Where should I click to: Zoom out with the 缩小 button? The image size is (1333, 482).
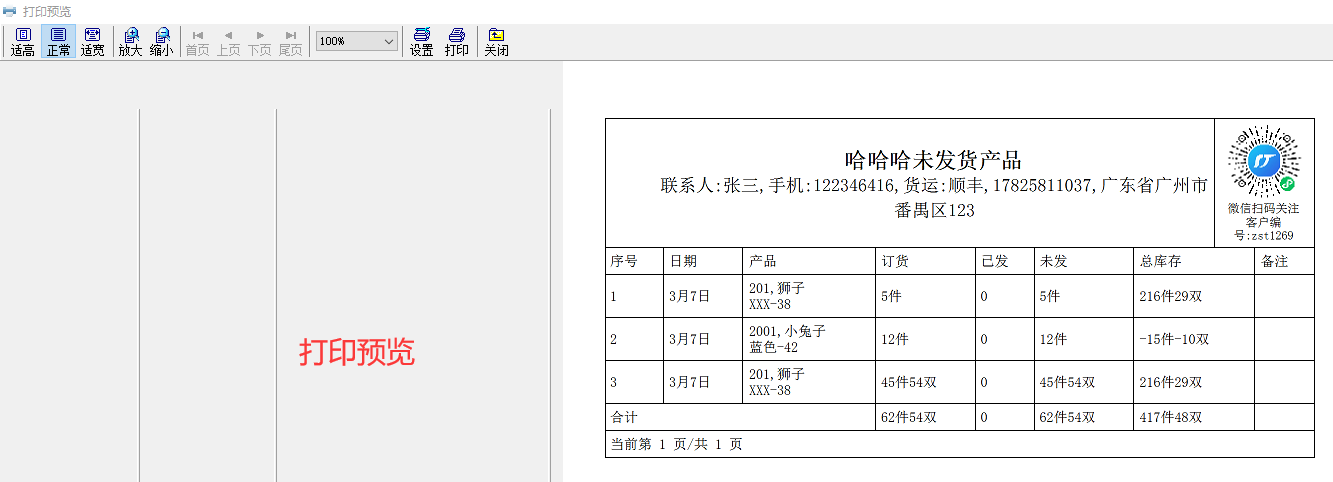pyautogui.click(x=161, y=41)
